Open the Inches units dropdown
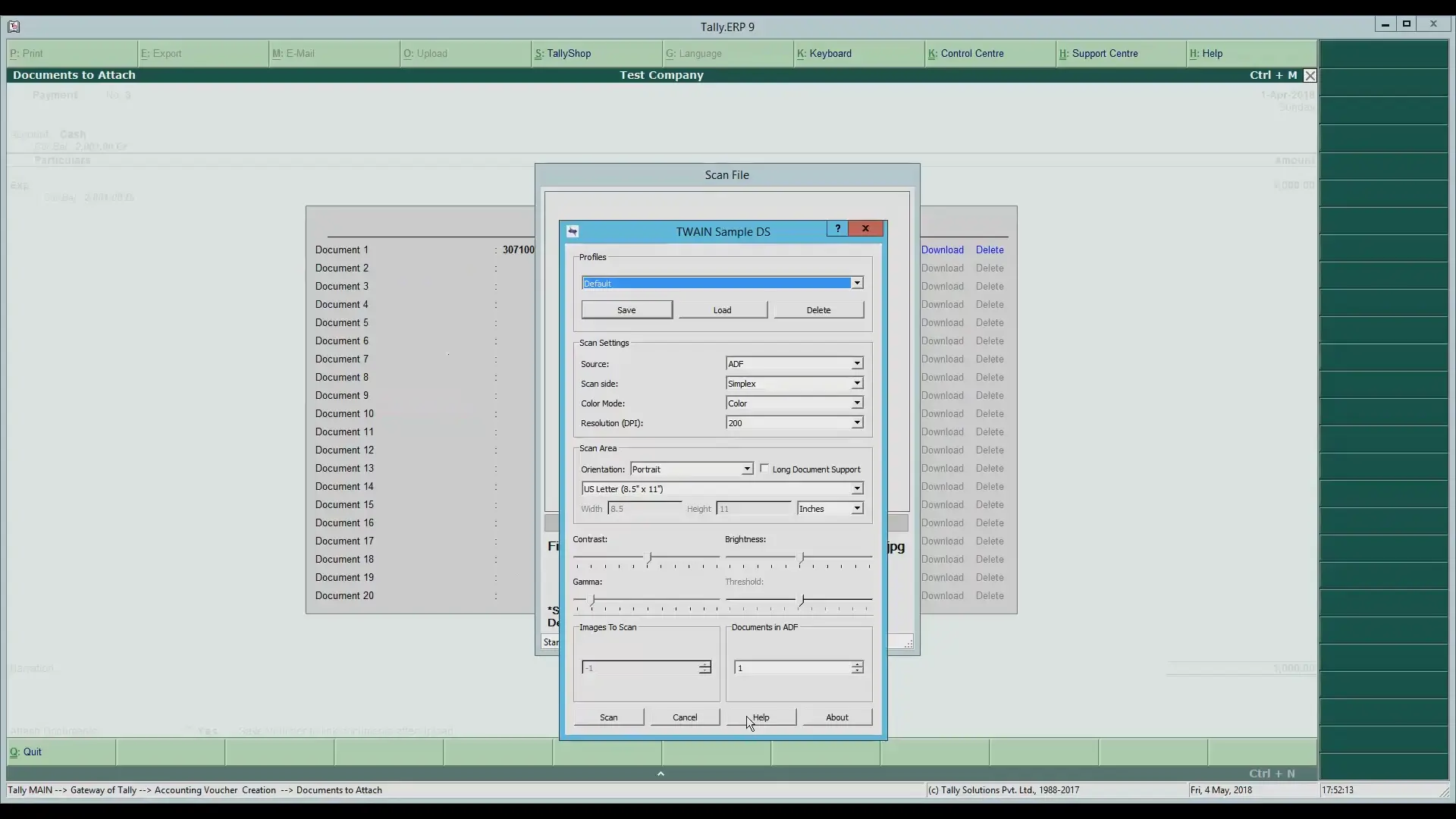The width and height of the screenshot is (1456, 819). tap(857, 508)
